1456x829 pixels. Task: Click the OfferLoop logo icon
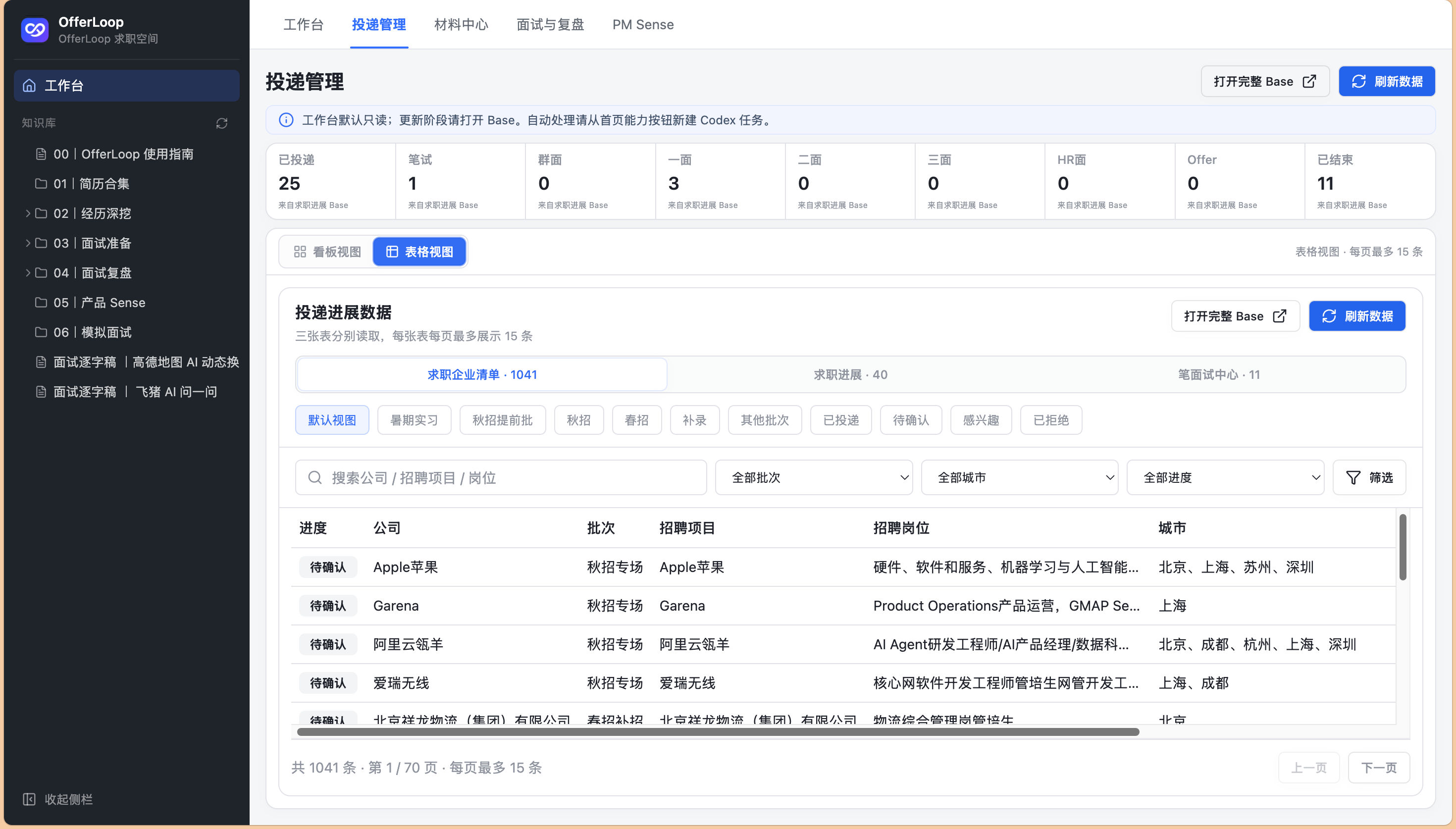click(35, 30)
